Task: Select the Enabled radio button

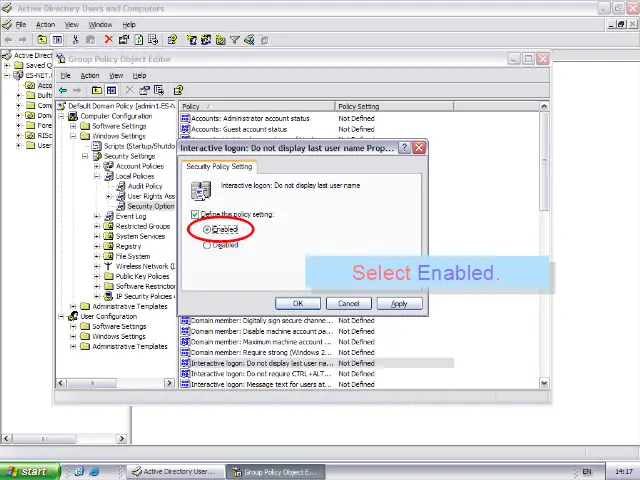Action: point(207,230)
